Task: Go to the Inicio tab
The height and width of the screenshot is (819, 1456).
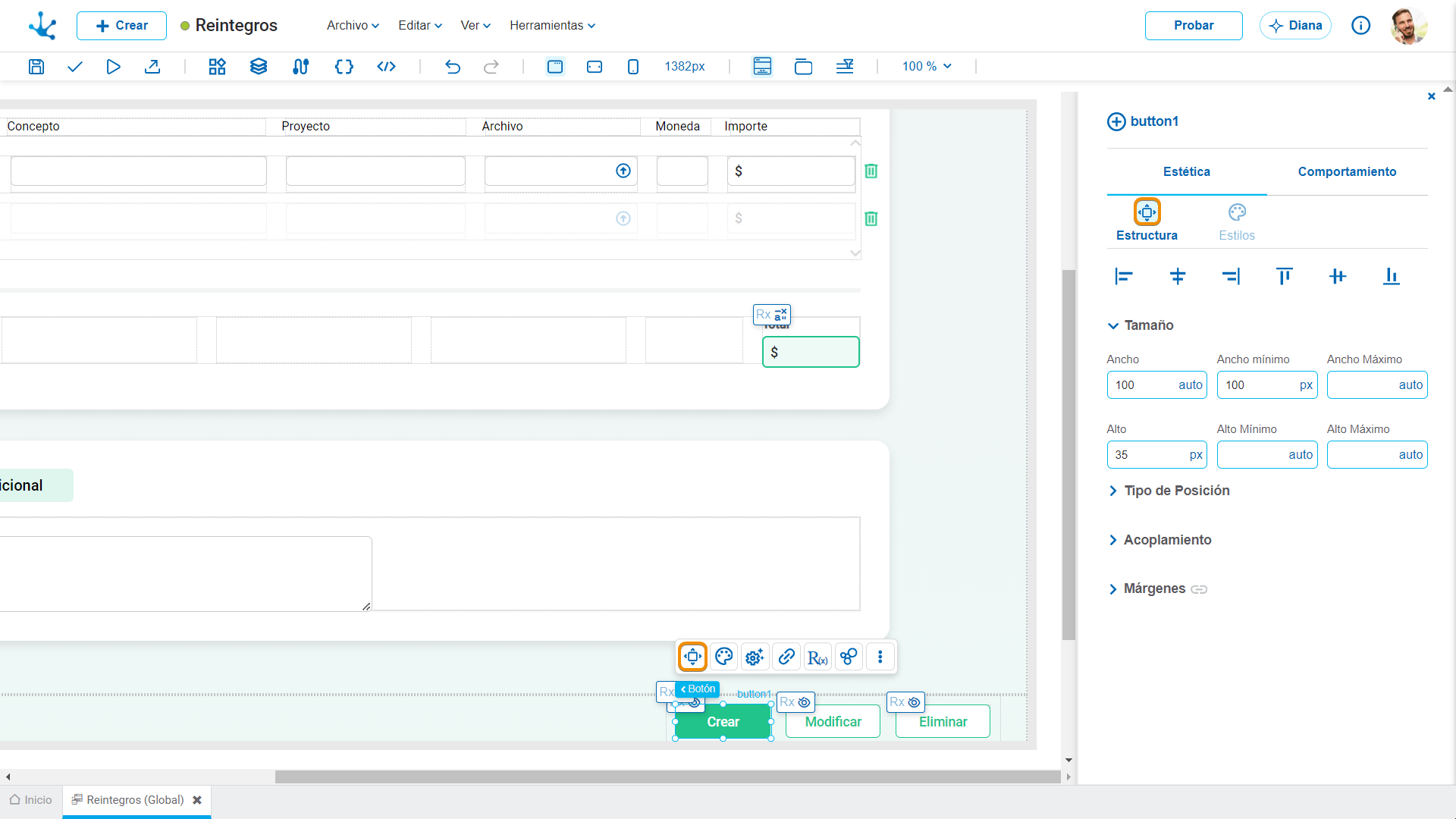Action: [x=31, y=800]
